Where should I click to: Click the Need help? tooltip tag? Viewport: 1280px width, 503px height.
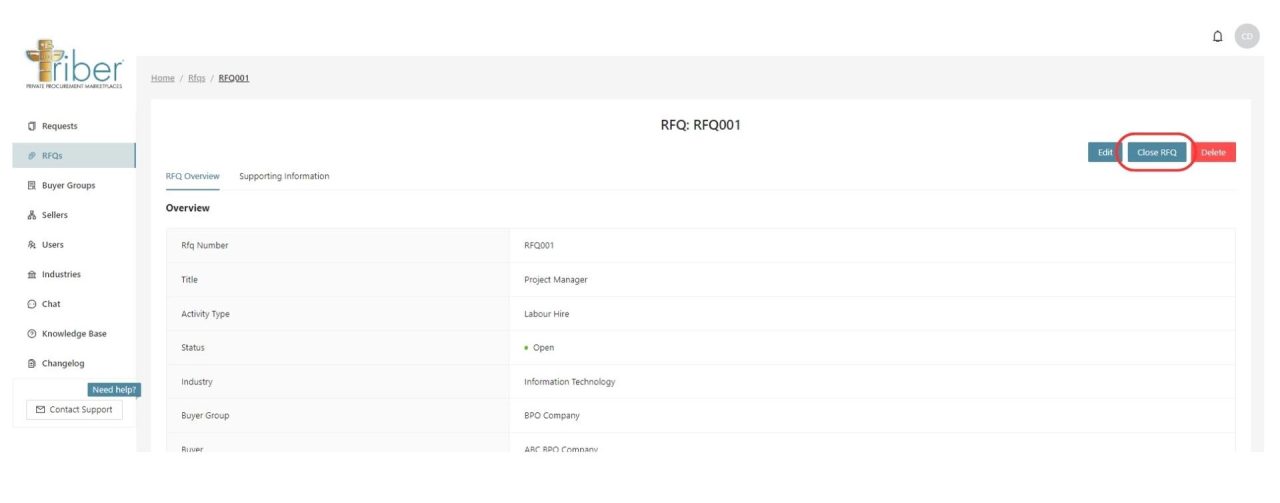(114, 390)
